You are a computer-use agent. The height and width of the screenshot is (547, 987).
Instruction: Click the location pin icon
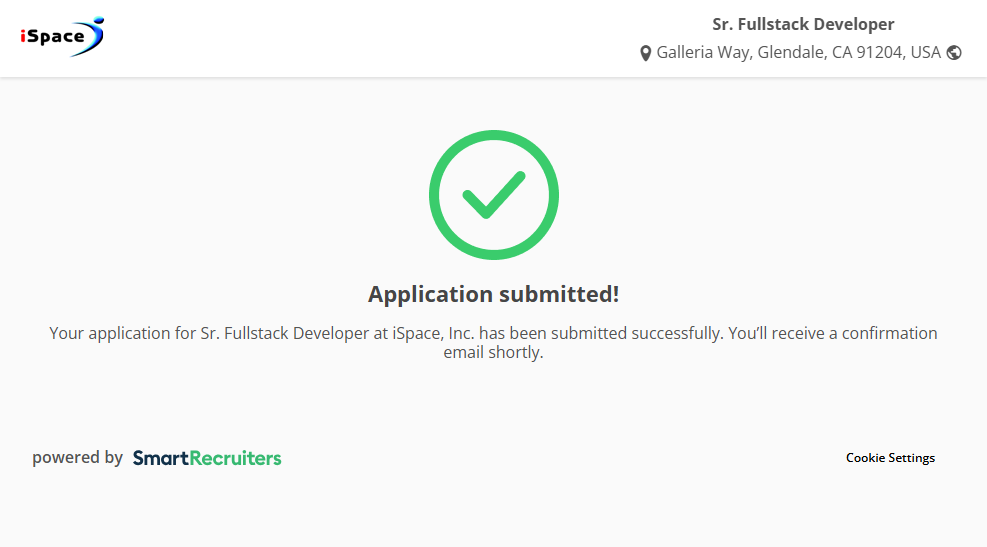(x=646, y=53)
